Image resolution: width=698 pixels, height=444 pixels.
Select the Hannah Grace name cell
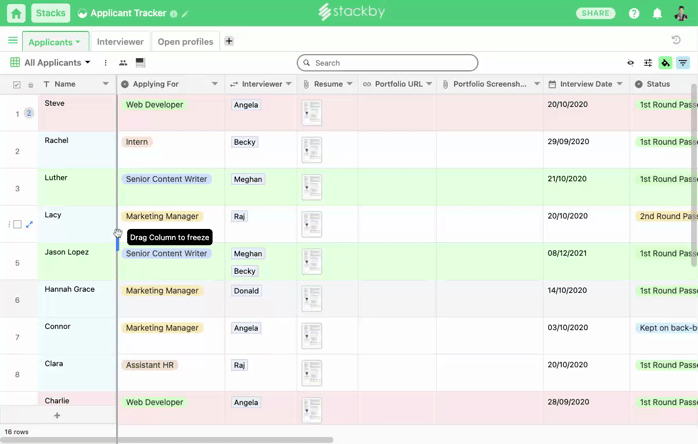pyautogui.click(x=77, y=299)
